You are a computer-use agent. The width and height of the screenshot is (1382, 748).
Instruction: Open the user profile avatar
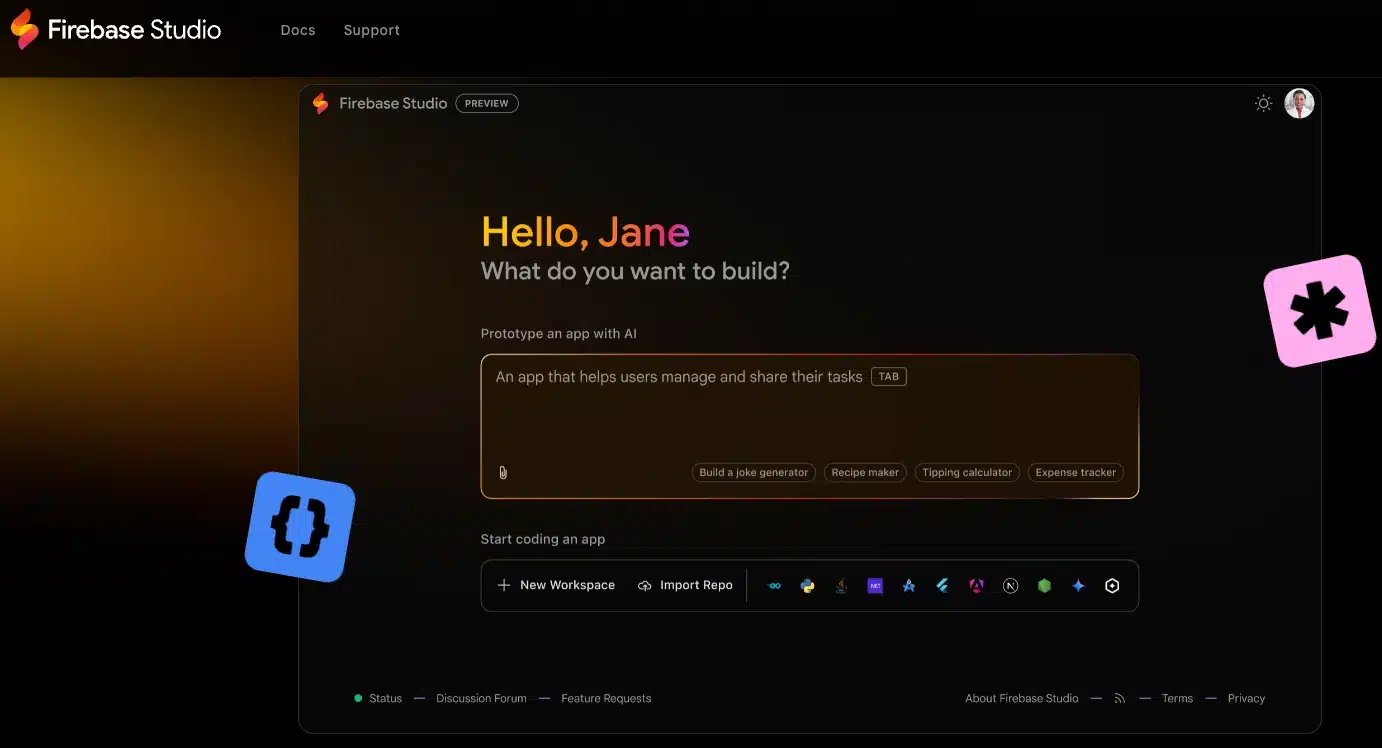(1298, 103)
